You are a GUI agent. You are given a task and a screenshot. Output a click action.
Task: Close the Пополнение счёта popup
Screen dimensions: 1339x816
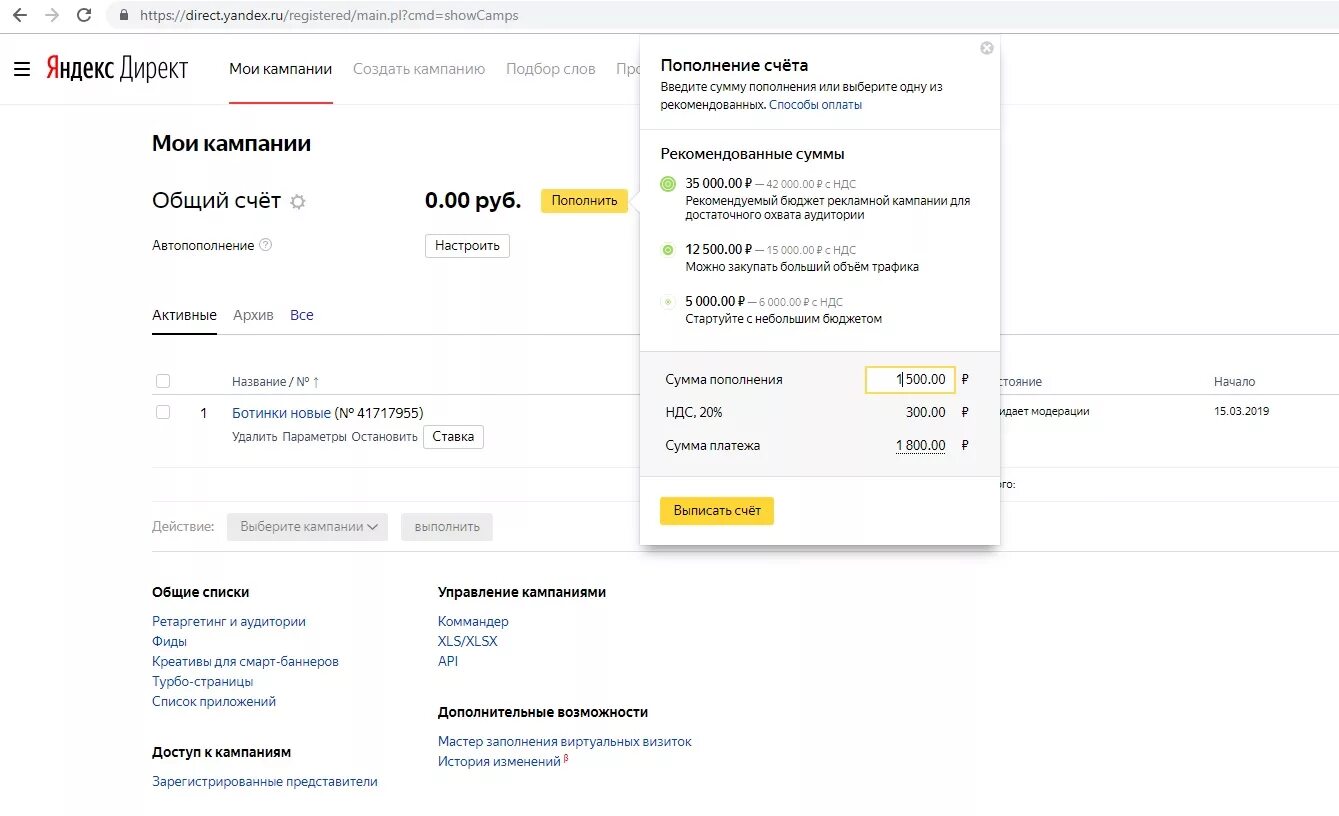(x=987, y=48)
